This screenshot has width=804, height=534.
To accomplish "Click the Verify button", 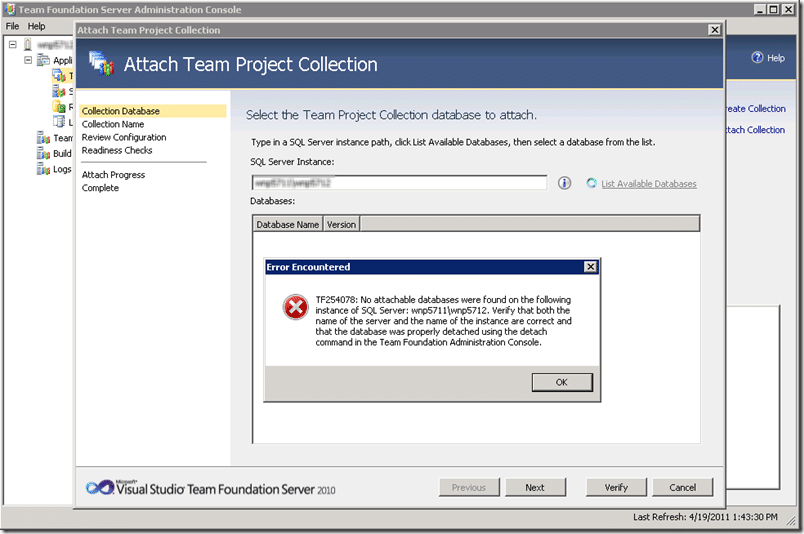I will tap(616, 487).
